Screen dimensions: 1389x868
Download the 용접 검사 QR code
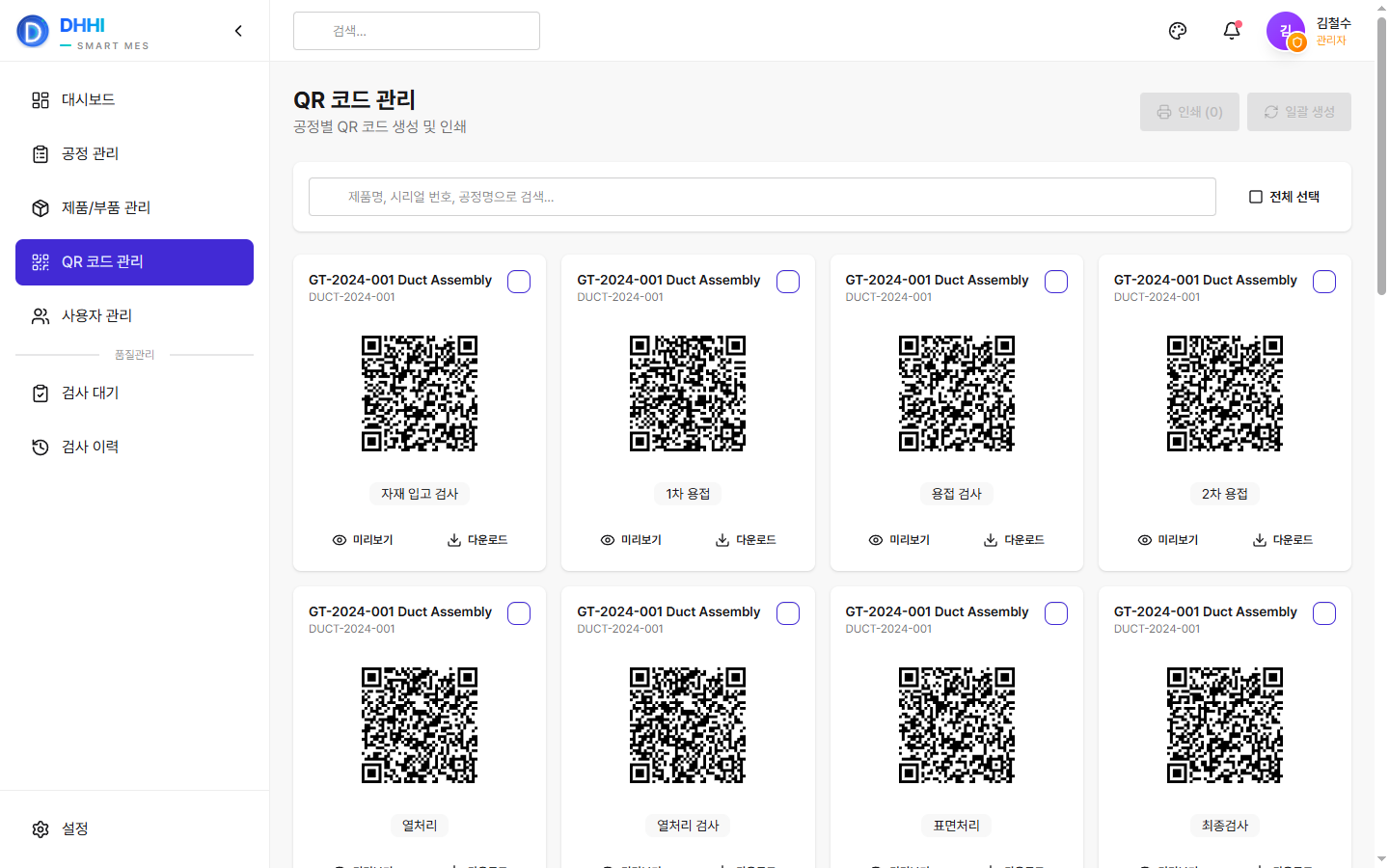tap(1014, 540)
